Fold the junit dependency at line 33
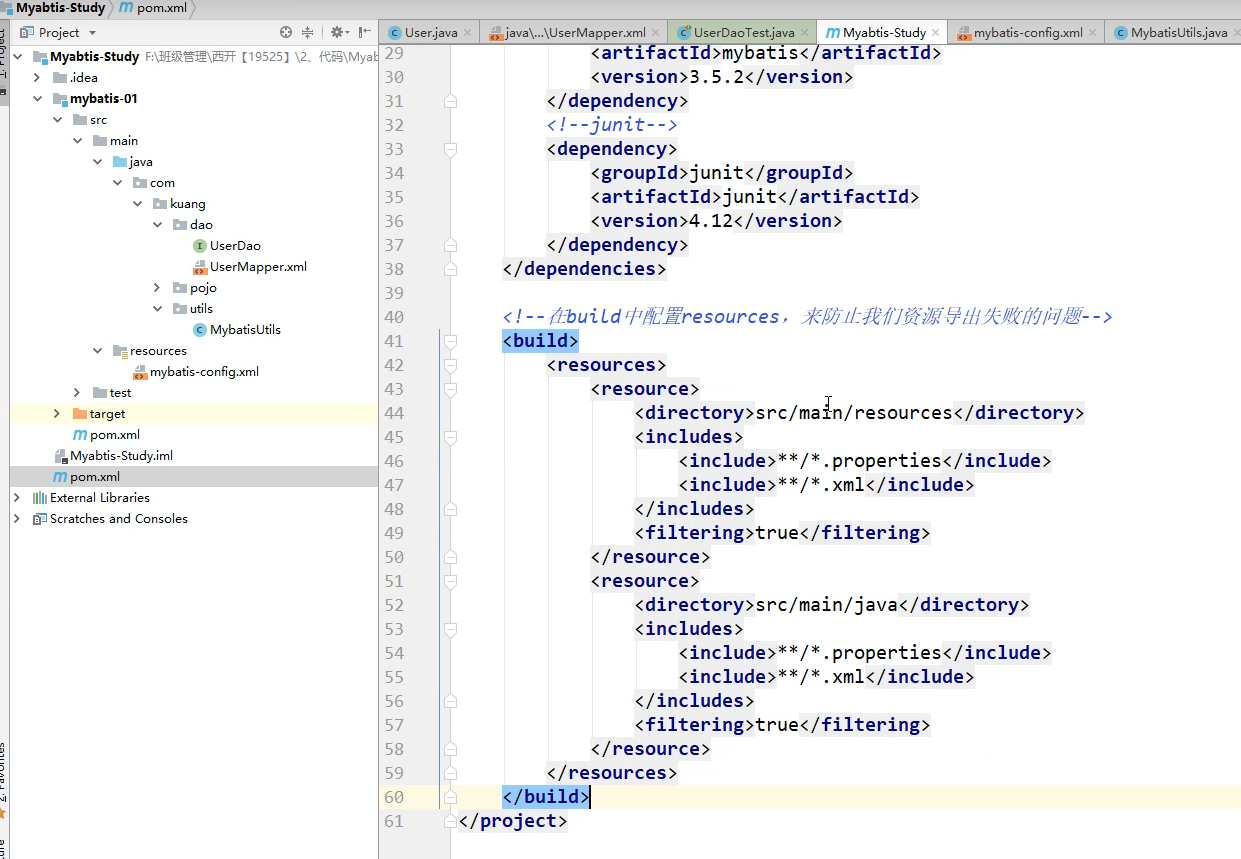 [x=450, y=149]
